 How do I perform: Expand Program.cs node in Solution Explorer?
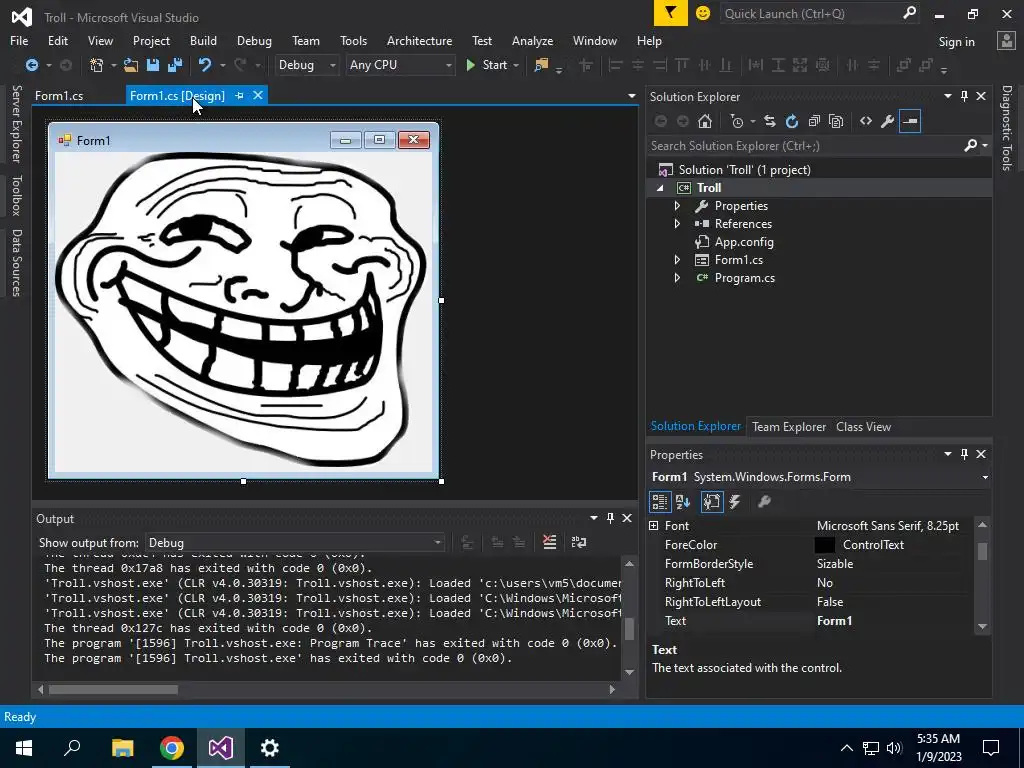(x=677, y=278)
